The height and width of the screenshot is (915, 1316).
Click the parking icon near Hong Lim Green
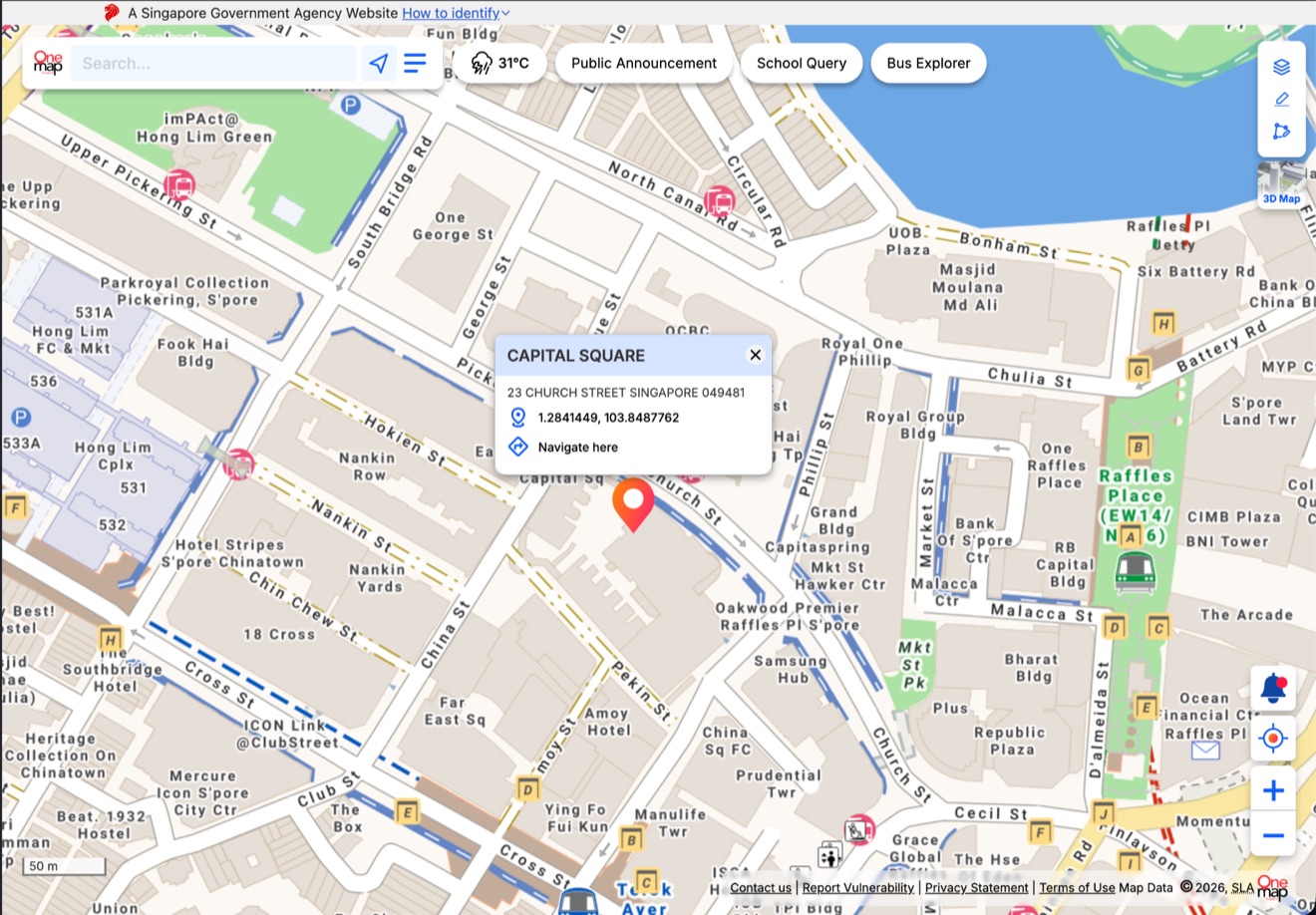pyautogui.click(x=350, y=105)
